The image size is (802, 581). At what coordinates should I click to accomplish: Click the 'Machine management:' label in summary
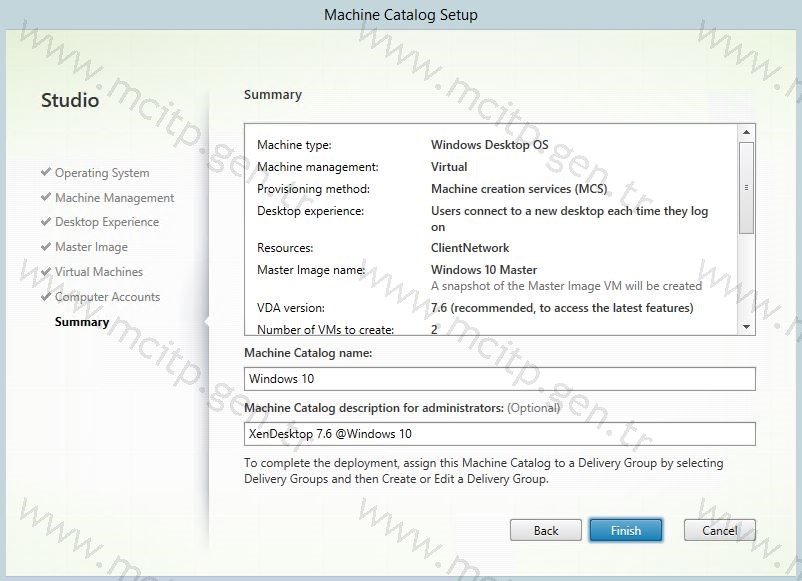(318, 167)
